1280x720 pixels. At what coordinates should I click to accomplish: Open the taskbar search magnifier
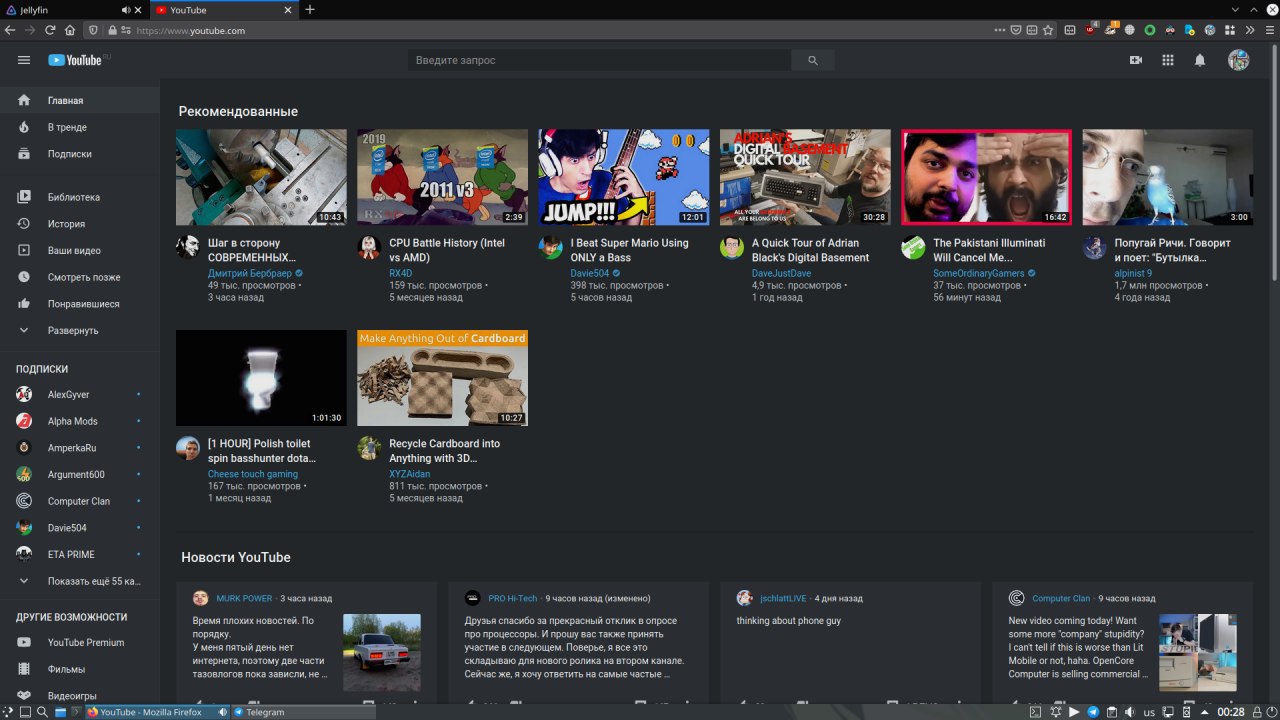(x=42, y=712)
